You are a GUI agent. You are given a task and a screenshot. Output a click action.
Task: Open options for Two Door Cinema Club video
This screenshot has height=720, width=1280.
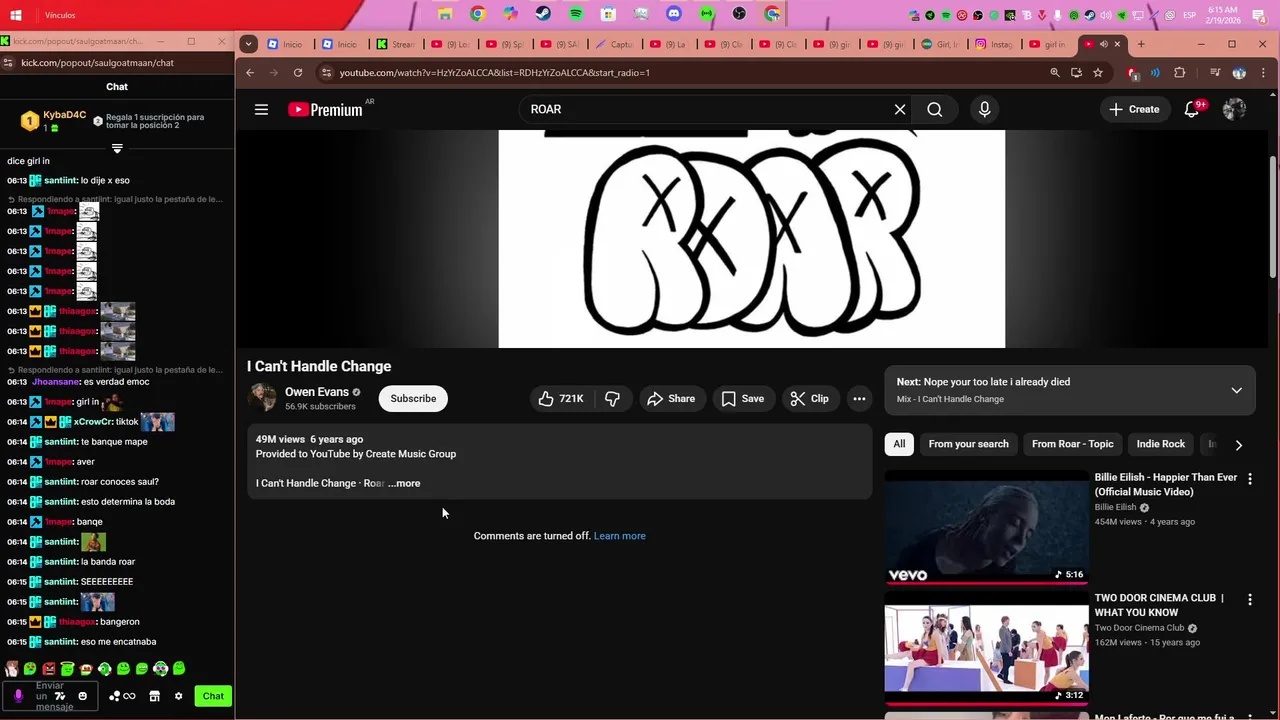point(1249,600)
